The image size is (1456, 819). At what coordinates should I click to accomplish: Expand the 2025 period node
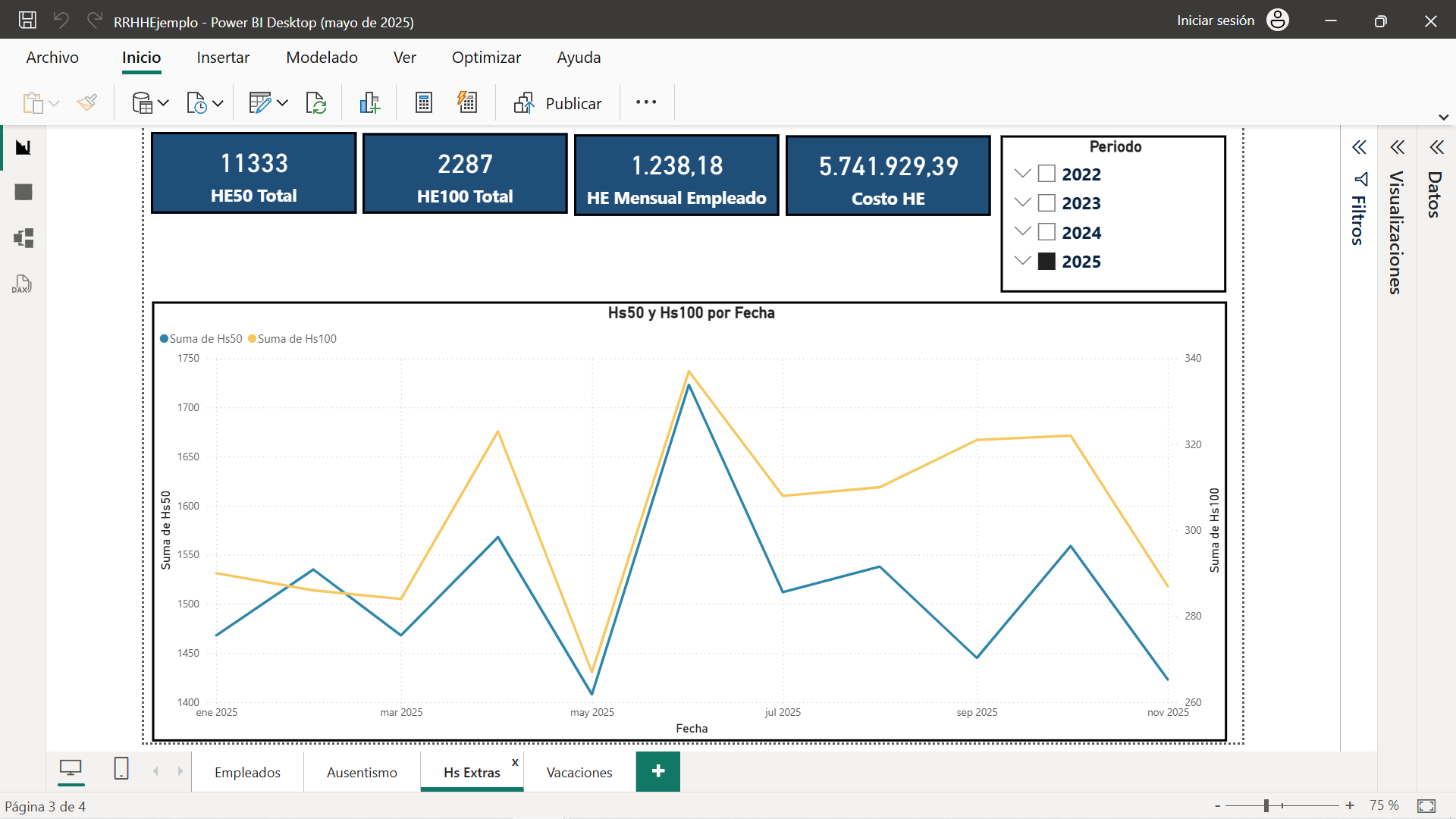coord(1022,261)
